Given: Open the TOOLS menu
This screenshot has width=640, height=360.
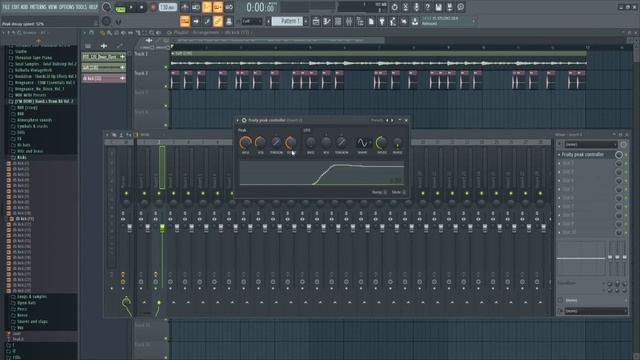Looking at the screenshot, I should click(x=82, y=7).
